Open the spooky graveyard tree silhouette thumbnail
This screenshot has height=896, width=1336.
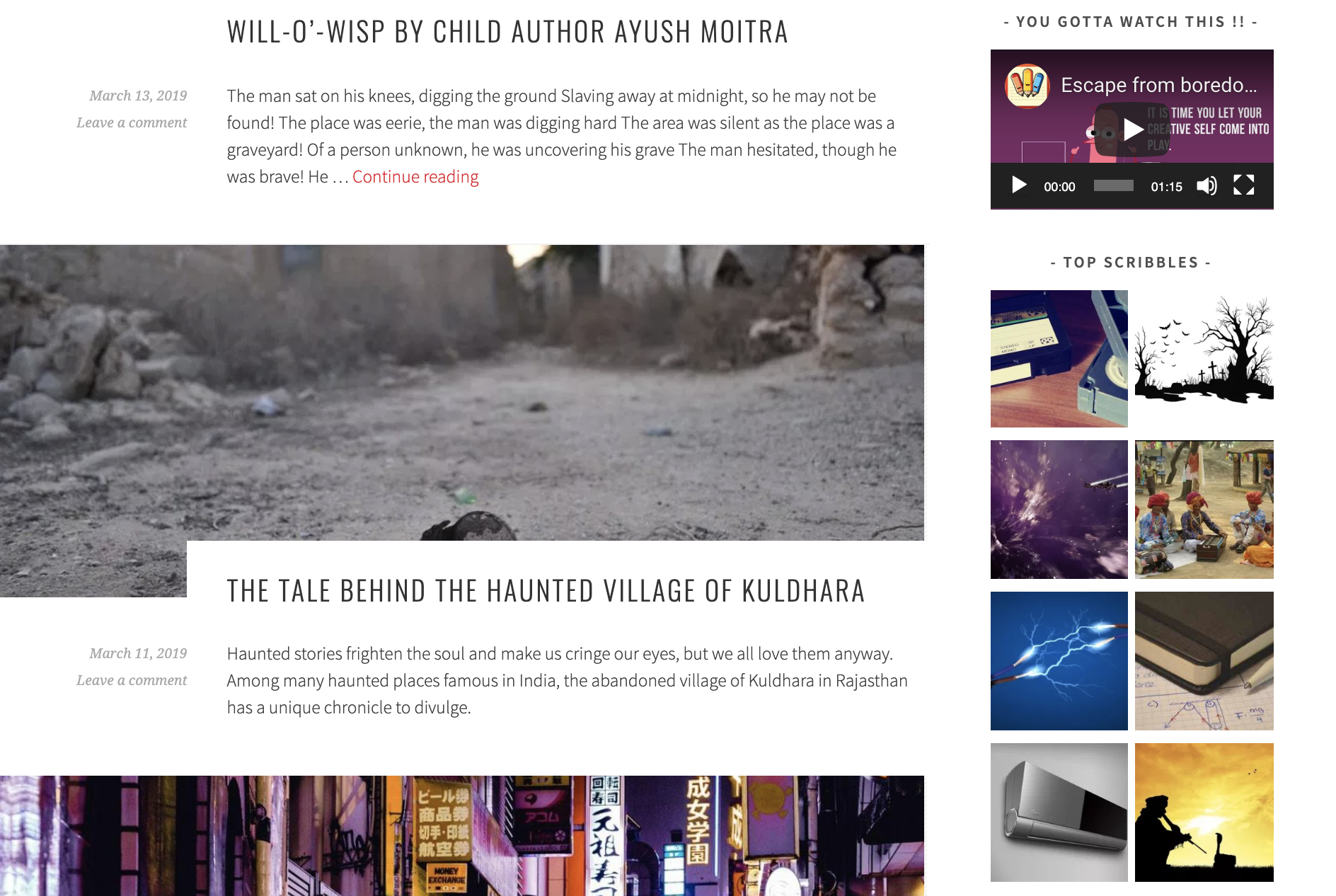1204,359
